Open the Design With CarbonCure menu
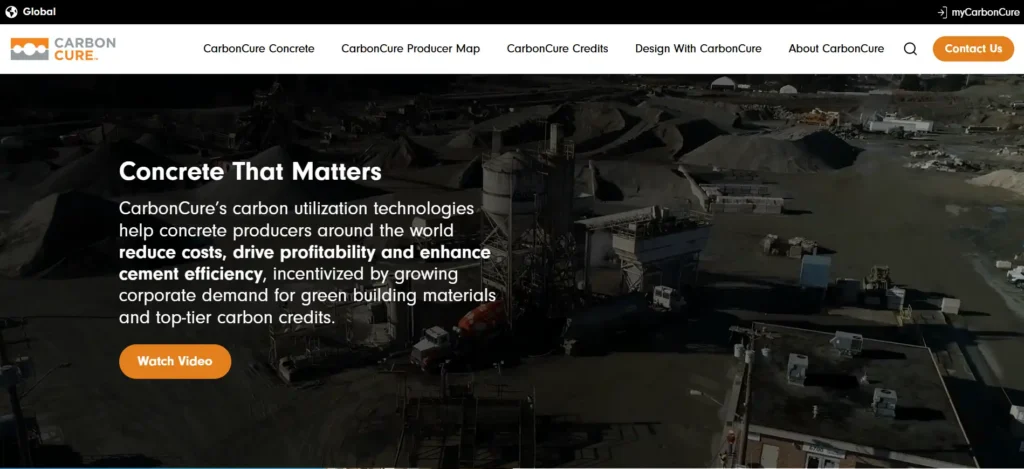Viewport: 1024px width, 469px height. pyautogui.click(x=698, y=48)
